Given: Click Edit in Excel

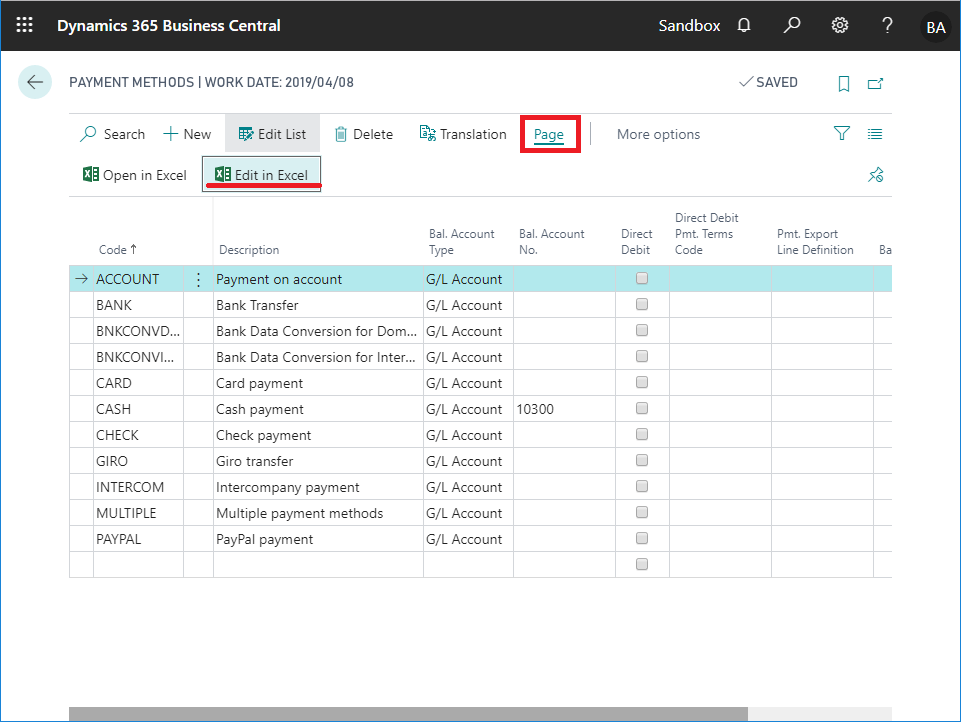Looking at the screenshot, I should pos(262,175).
